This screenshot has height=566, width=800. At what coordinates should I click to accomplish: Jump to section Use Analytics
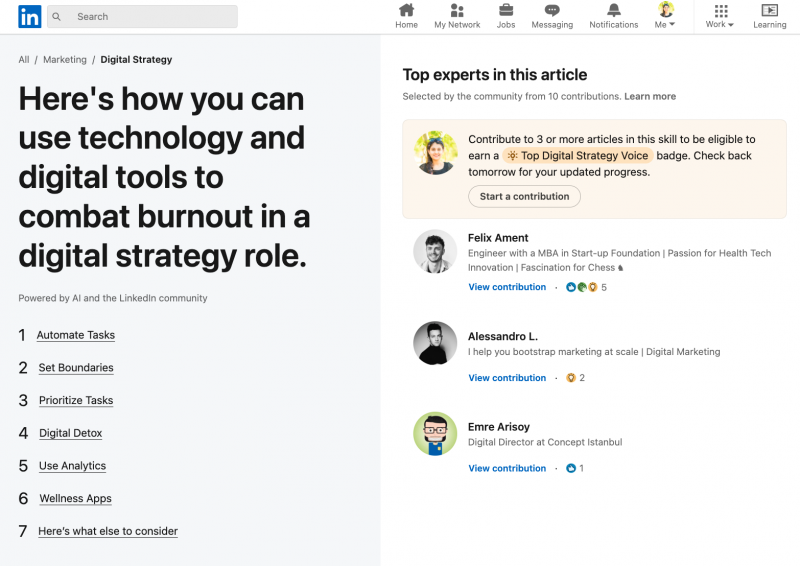72,465
